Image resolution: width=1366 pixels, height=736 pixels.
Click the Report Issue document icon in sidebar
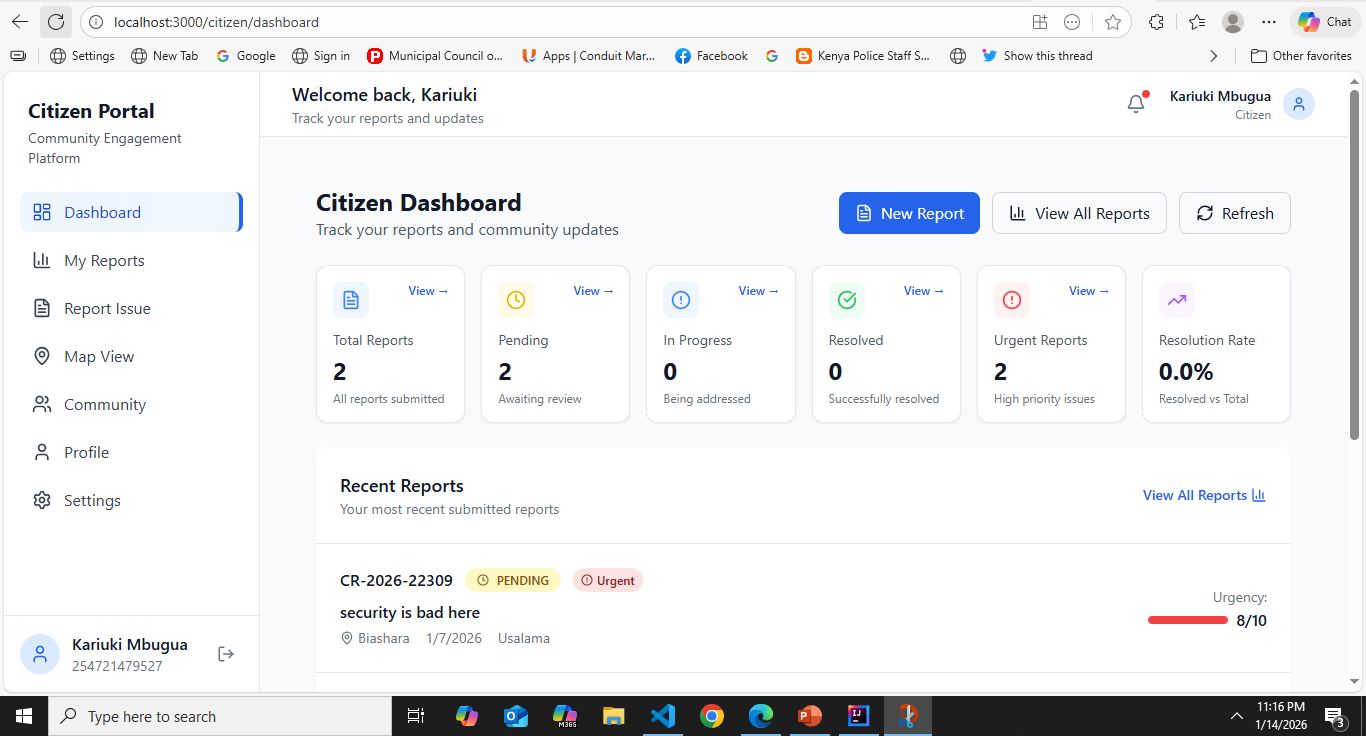(x=41, y=308)
